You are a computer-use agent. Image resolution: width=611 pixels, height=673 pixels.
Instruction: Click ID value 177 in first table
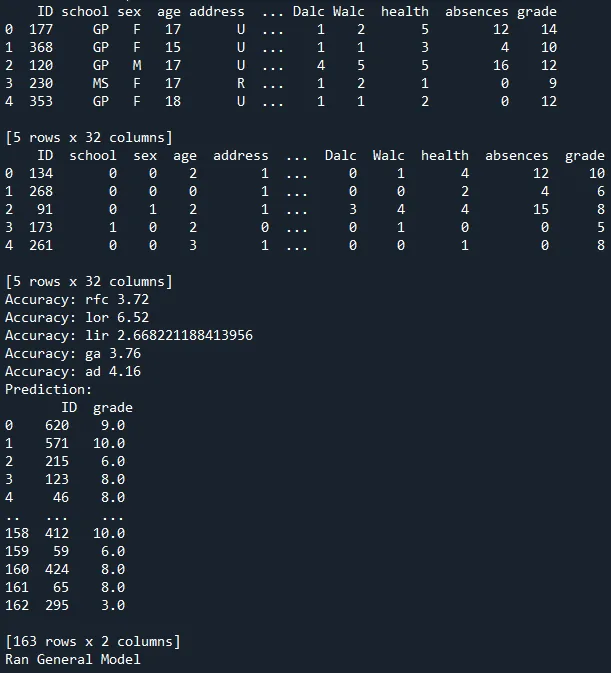click(x=41, y=29)
